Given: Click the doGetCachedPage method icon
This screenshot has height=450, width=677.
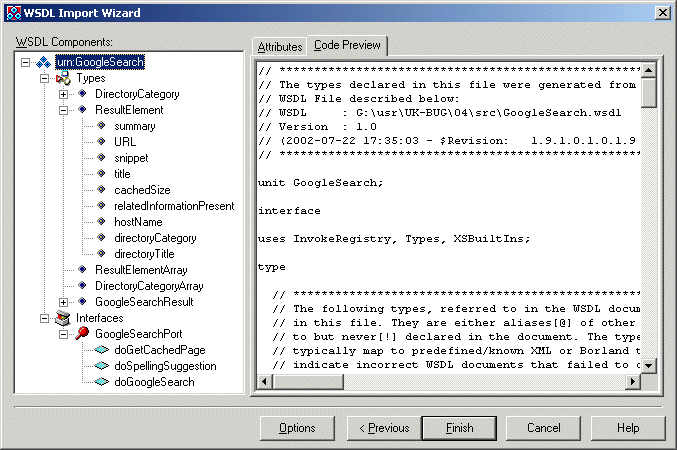Looking at the screenshot, I should coord(101,350).
